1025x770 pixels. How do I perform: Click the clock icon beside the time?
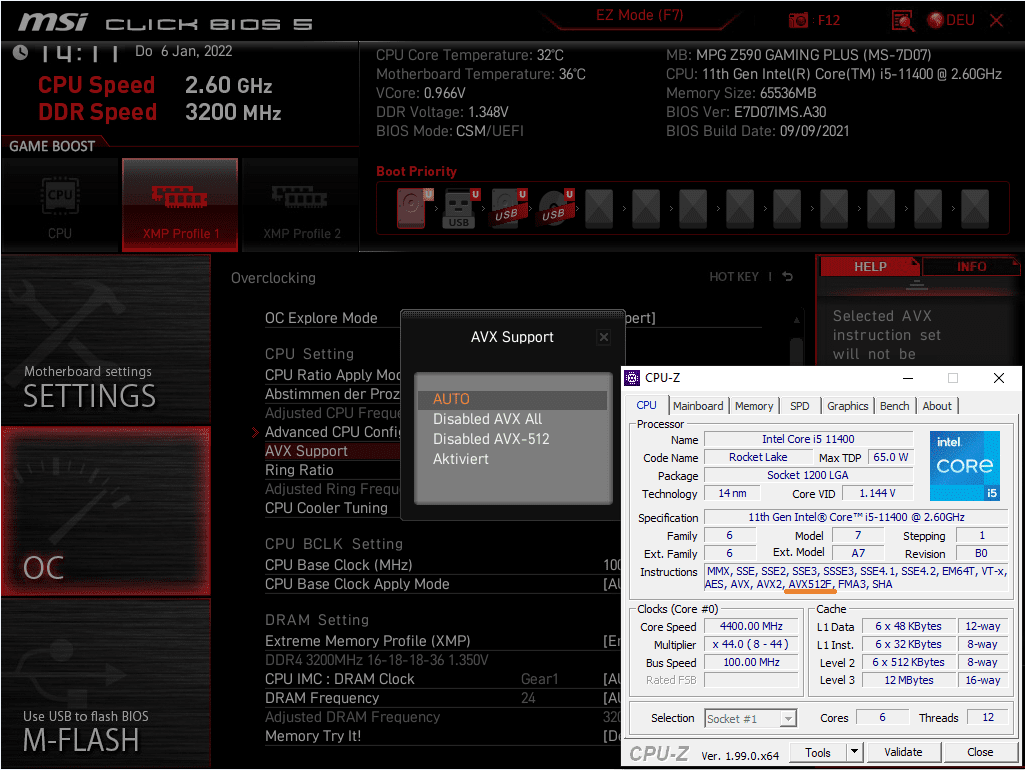pos(20,52)
